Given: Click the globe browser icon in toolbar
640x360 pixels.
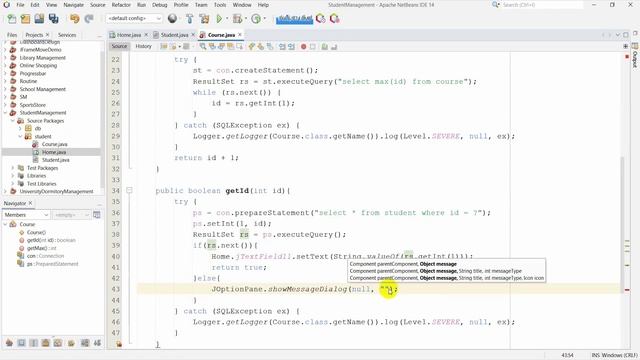Looking at the screenshot, I should (x=172, y=18).
